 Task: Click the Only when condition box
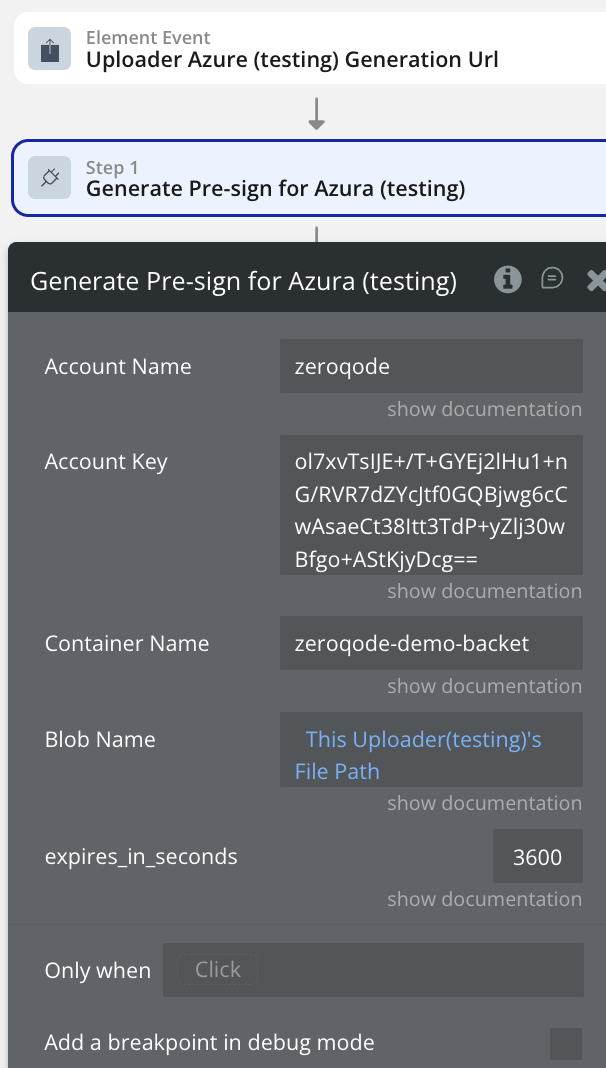[373, 970]
